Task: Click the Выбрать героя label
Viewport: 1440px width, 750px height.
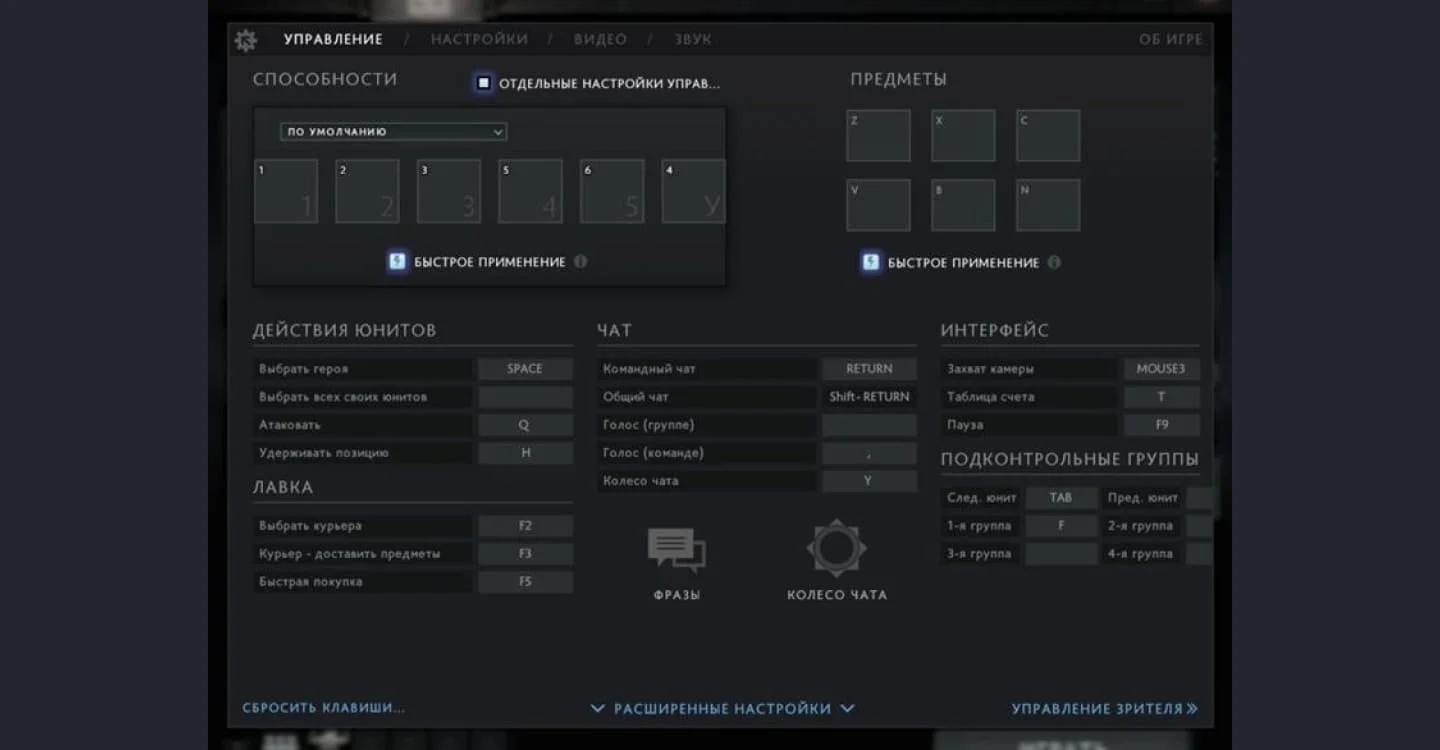Action: pos(304,369)
